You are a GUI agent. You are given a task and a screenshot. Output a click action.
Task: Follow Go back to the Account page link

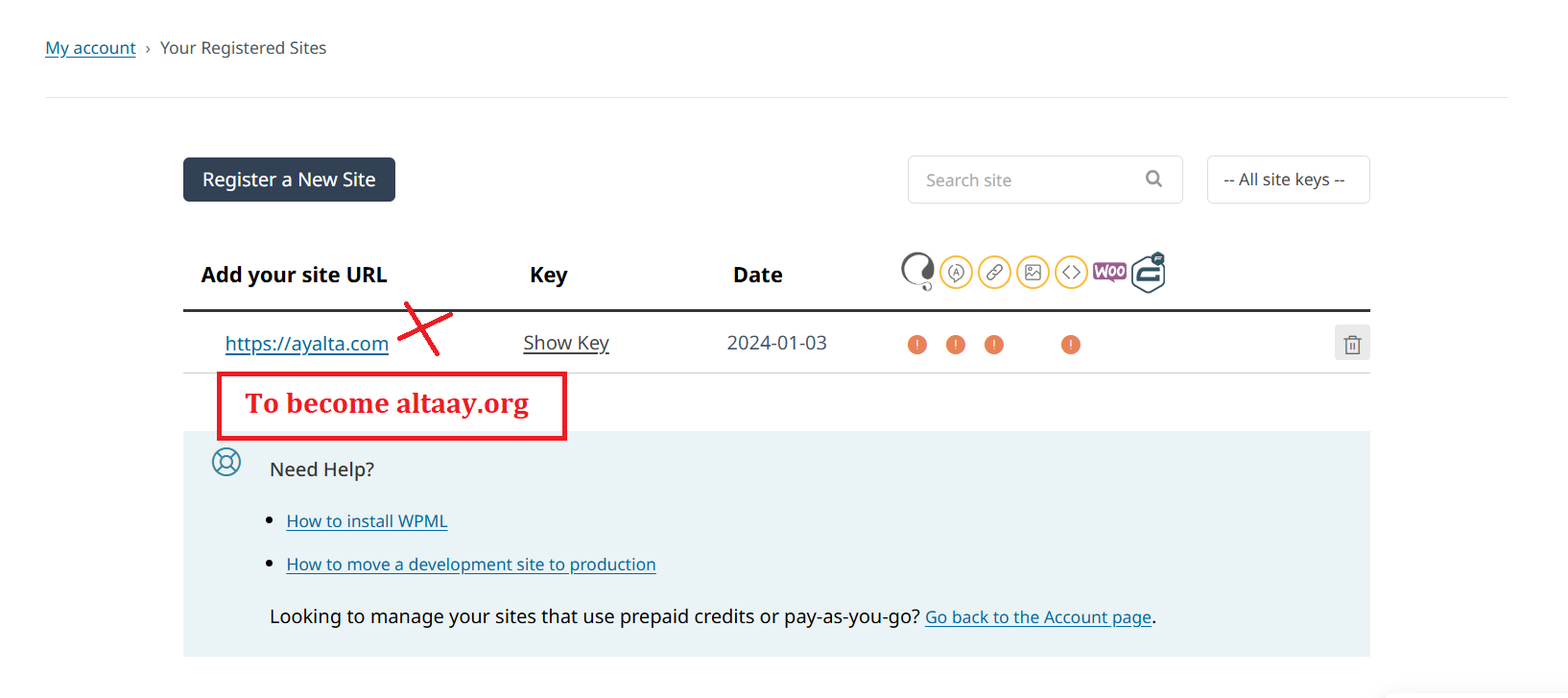click(x=1038, y=617)
